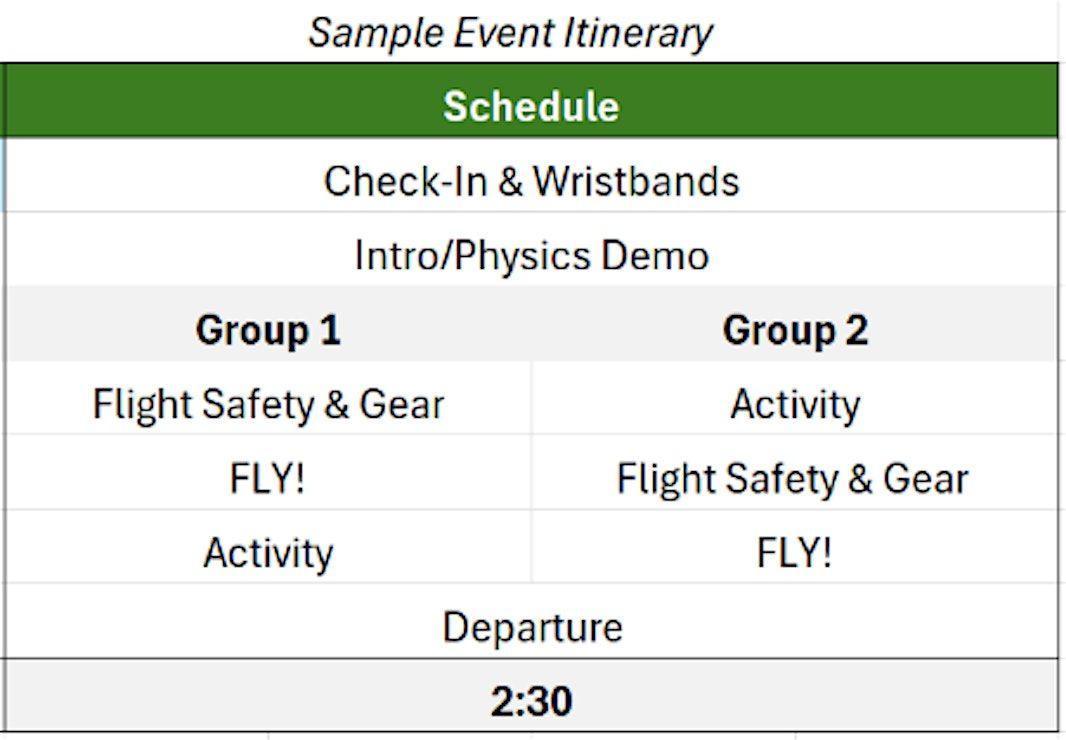Select the Group 1 column header
This screenshot has height=740, width=1066.
point(268,330)
